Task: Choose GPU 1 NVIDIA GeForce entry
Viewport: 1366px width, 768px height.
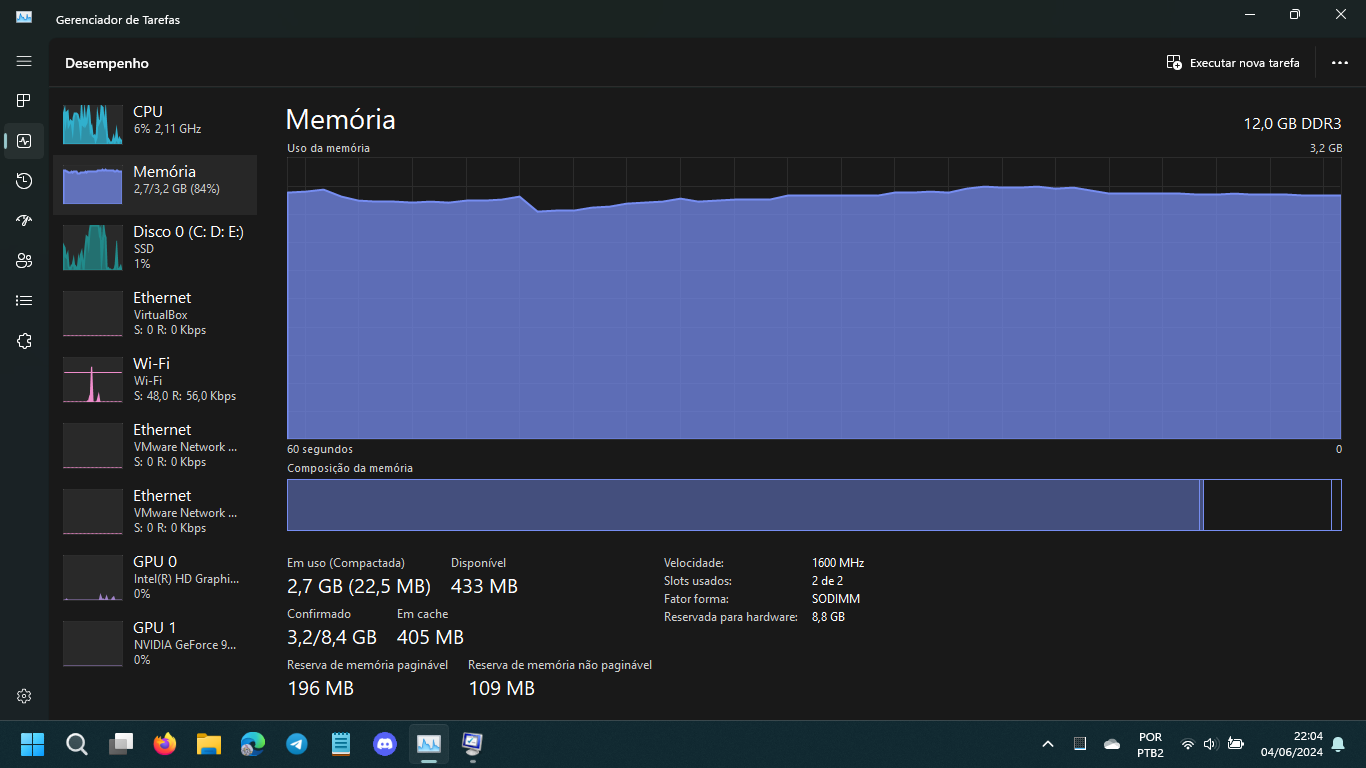Action: [x=155, y=643]
